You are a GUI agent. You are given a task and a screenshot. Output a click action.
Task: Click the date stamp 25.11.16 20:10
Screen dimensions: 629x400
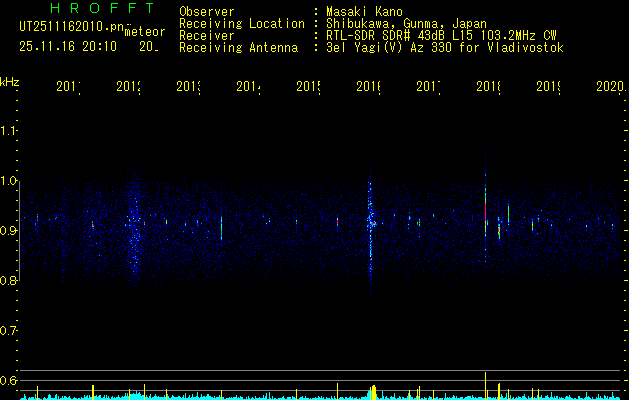[x=68, y=47]
